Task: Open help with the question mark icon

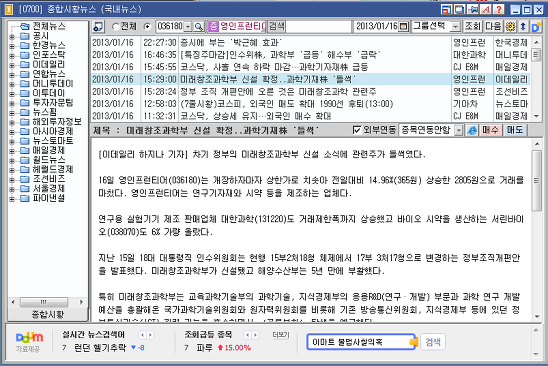Action: [x=499, y=9]
